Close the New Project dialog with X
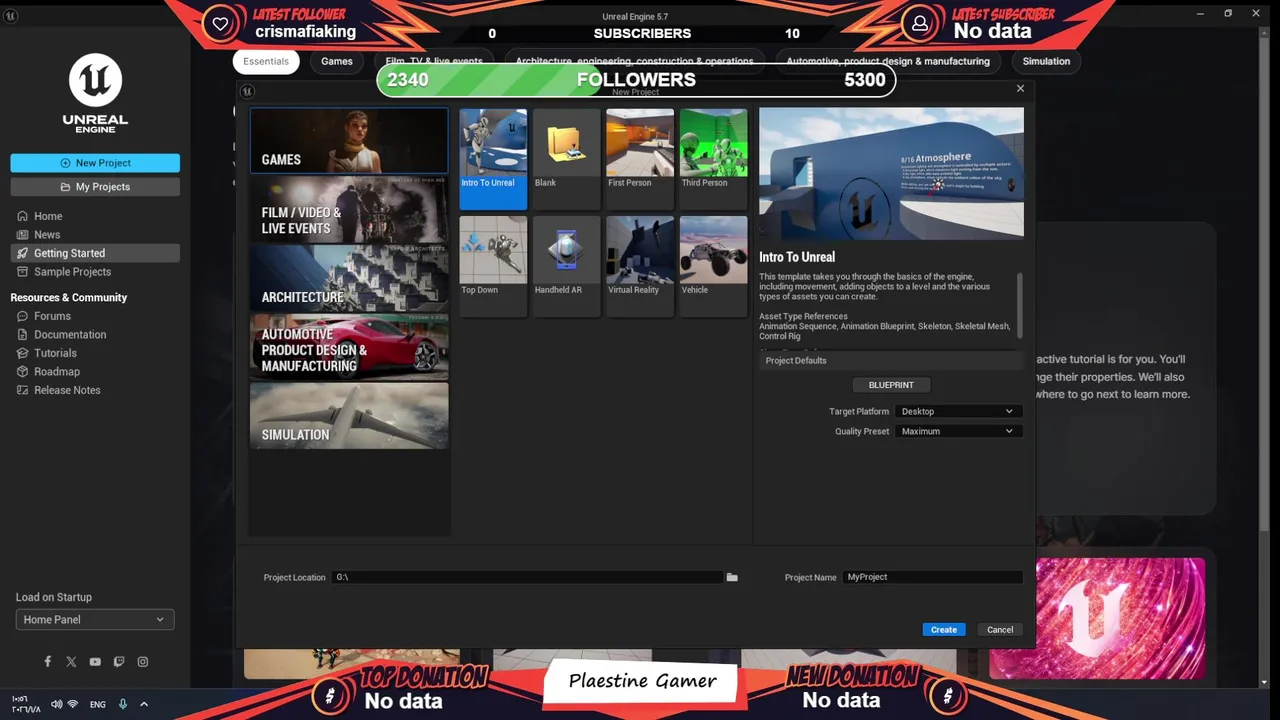Image resolution: width=1280 pixels, height=720 pixels. pos(1020,88)
